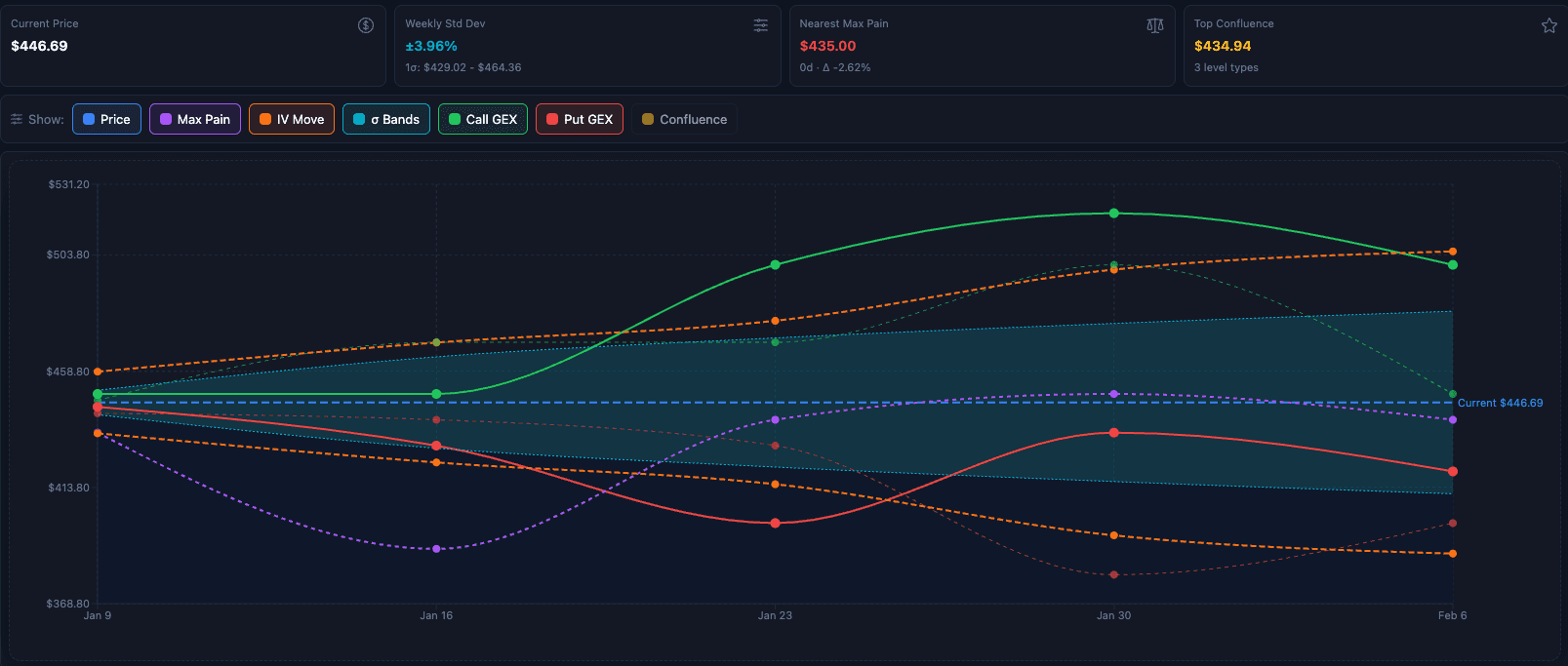Toggle Call GEX line visibility
The width and height of the screenshot is (1568, 666).
(483, 119)
